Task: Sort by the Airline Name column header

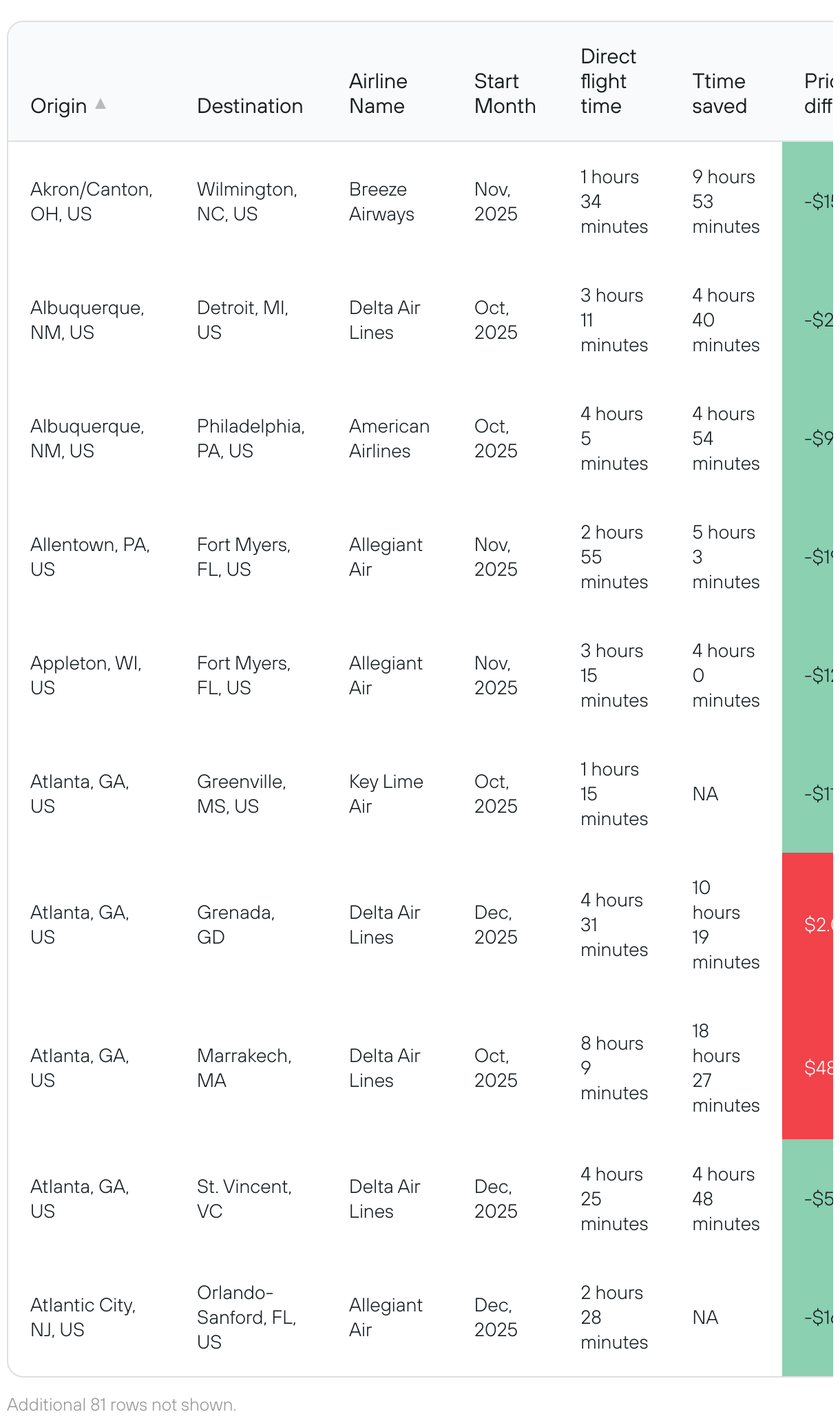Action: click(378, 94)
